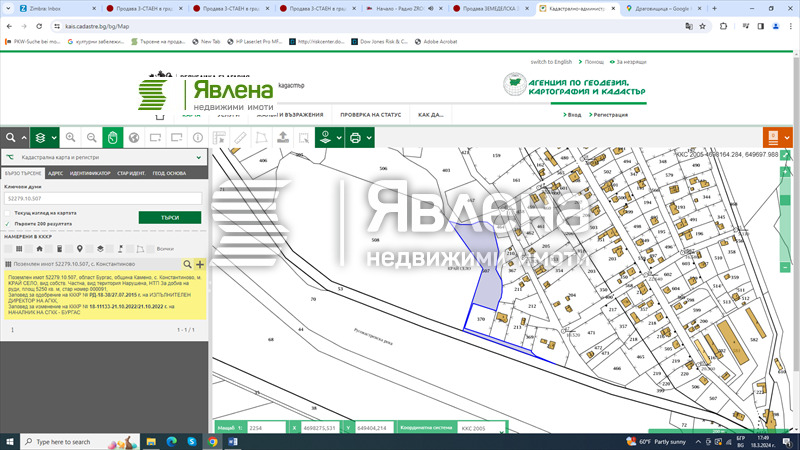
Task: Click the upload export toolbar icon
Action: pos(283,137)
